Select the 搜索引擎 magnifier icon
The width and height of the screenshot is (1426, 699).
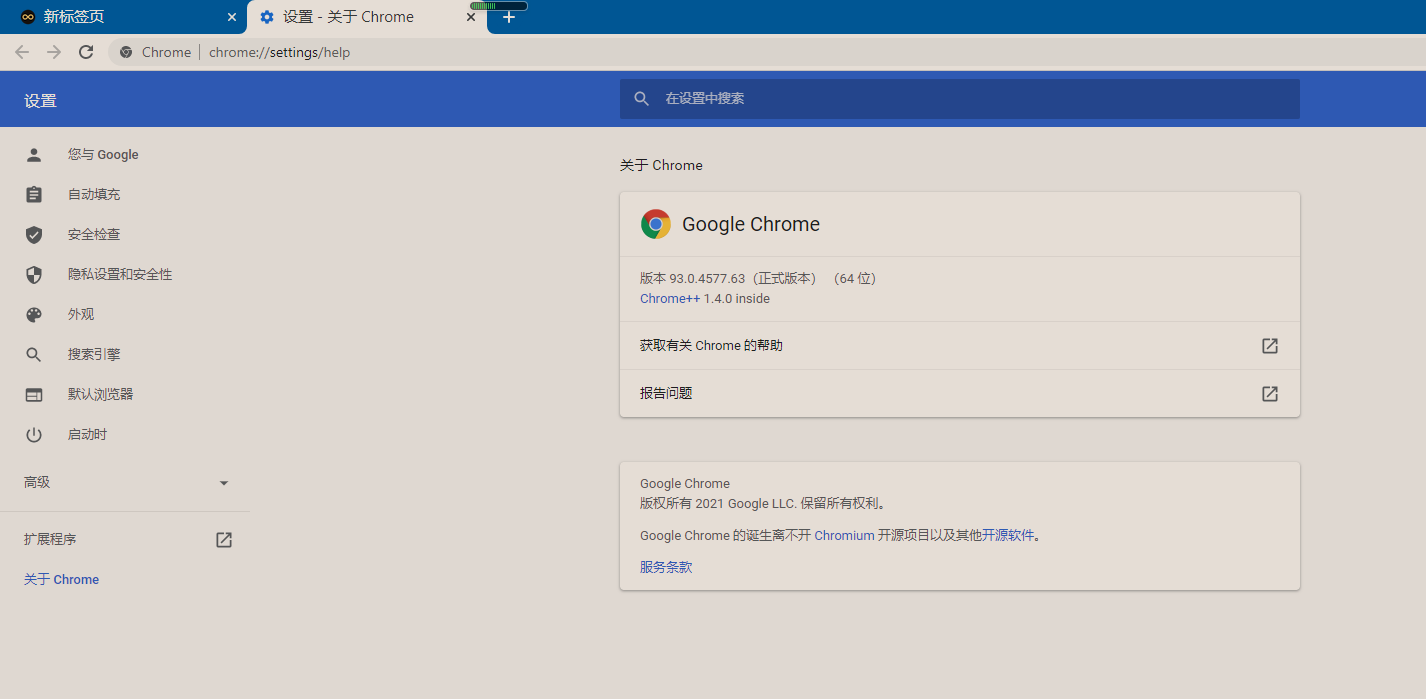(33, 354)
